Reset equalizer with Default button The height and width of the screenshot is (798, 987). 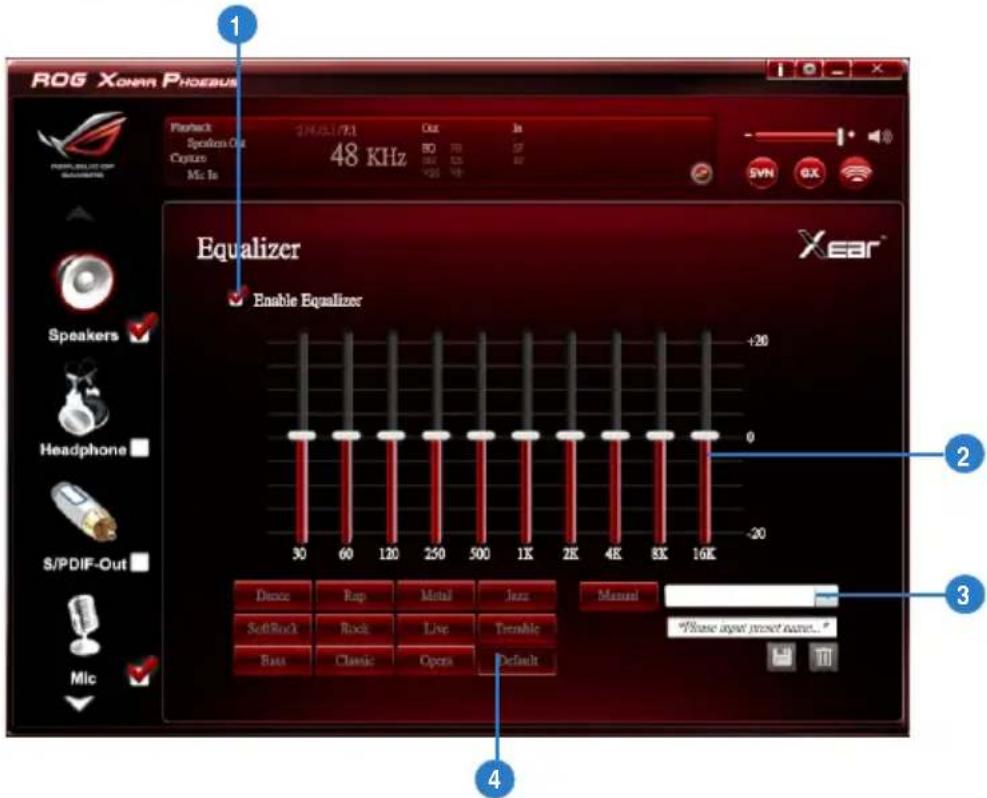(517, 661)
